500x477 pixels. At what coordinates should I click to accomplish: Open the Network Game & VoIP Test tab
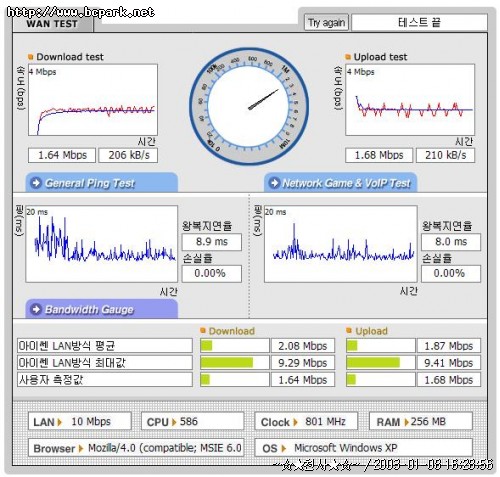(x=340, y=182)
